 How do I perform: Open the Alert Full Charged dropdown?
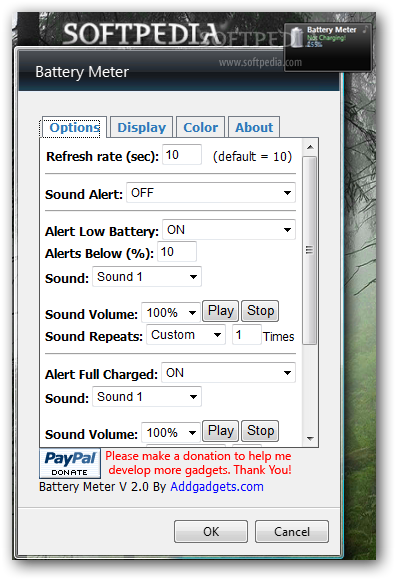pyautogui.click(x=228, y=372)
